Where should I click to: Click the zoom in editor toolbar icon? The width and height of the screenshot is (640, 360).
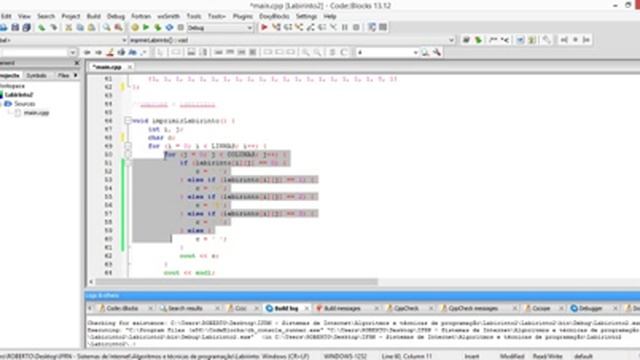pyautogui.click(x=305, y=52)
